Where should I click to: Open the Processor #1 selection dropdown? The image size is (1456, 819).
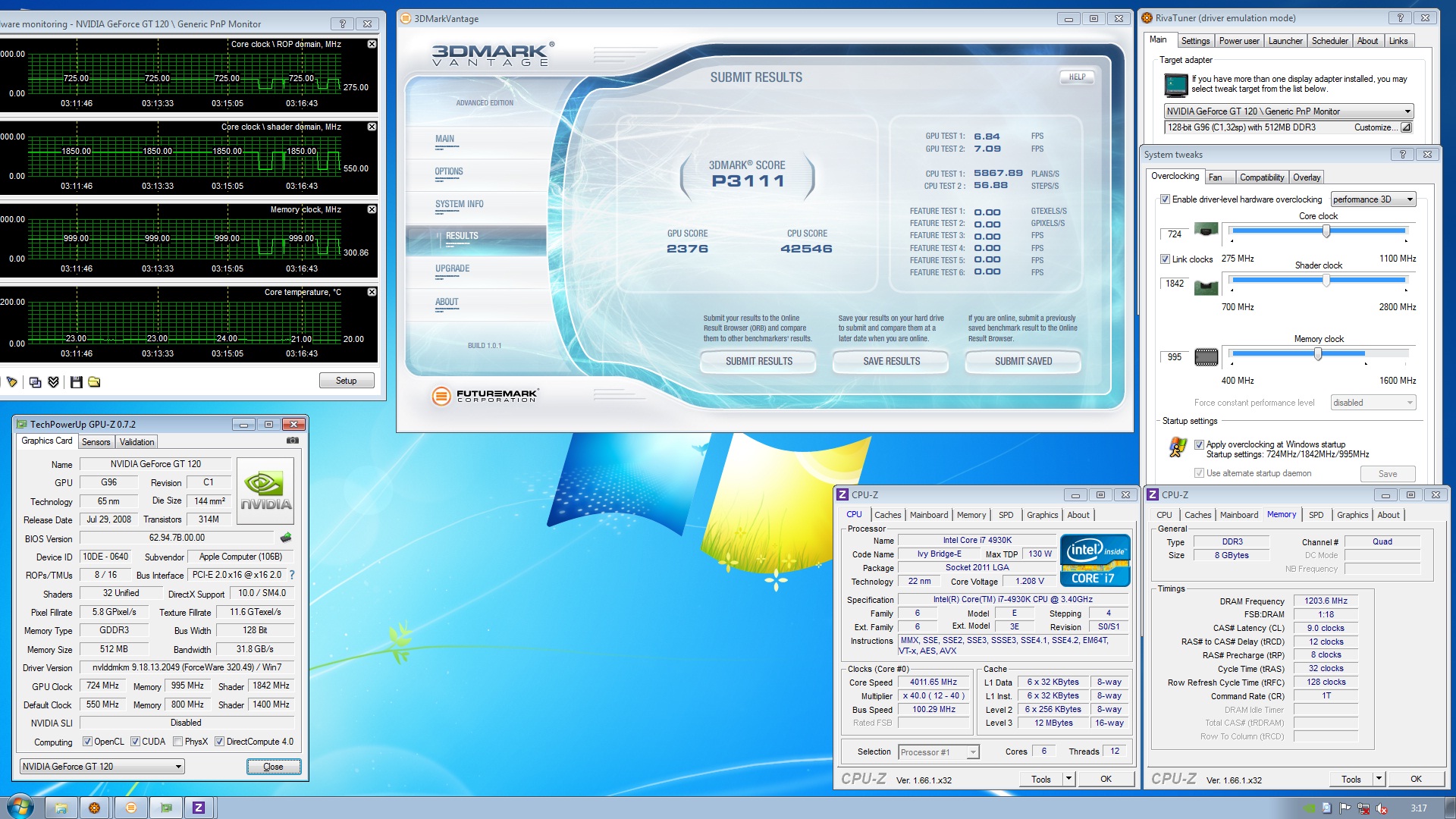click(939, 752)
